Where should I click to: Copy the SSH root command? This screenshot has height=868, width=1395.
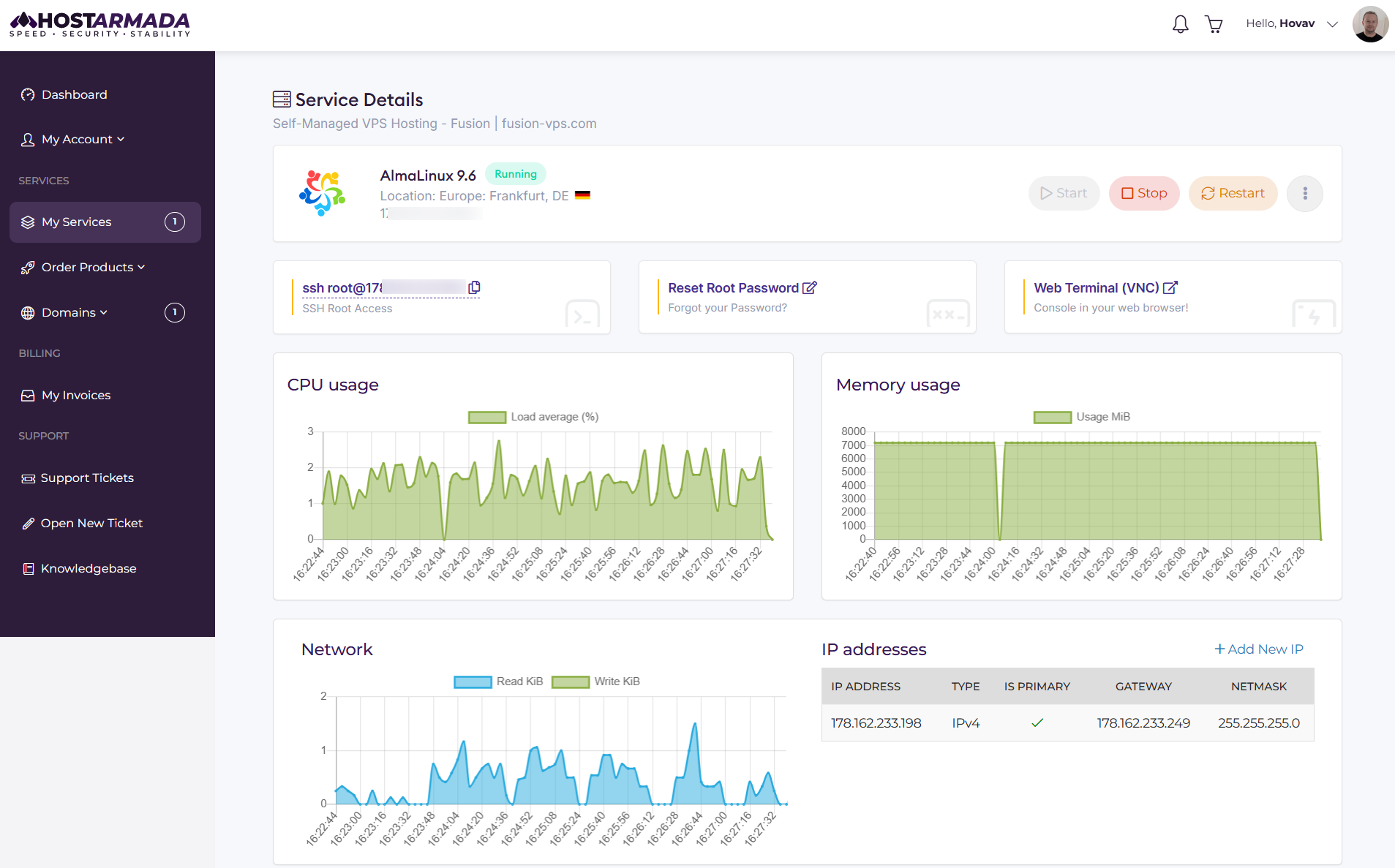click(x=474, y=287)
